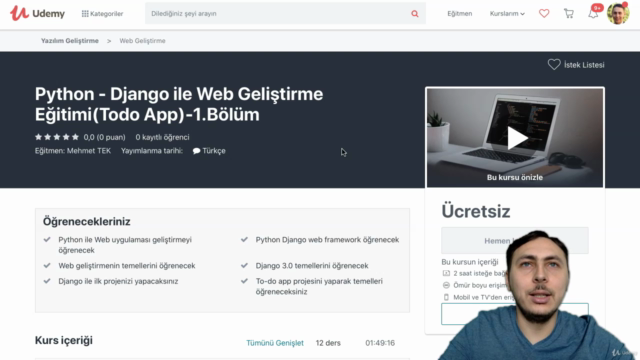
Task: Click the Öğrenecekleriniz heading
Action: [x=87, y=222]
